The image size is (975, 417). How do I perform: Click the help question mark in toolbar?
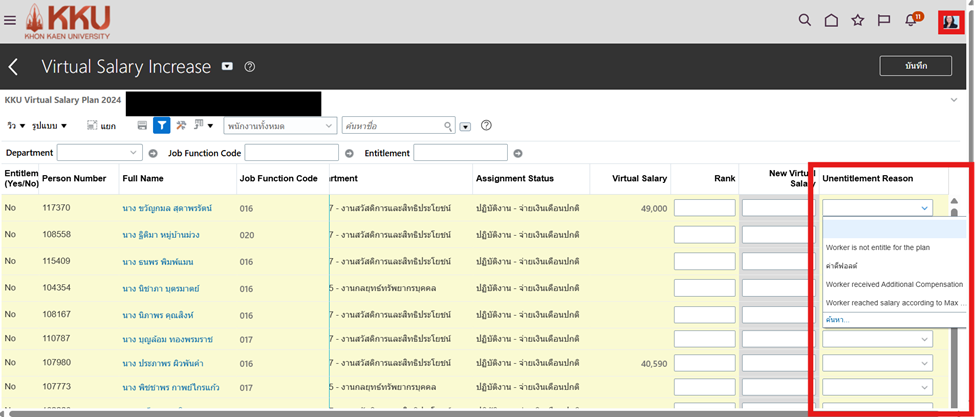[x=486, y=125]
